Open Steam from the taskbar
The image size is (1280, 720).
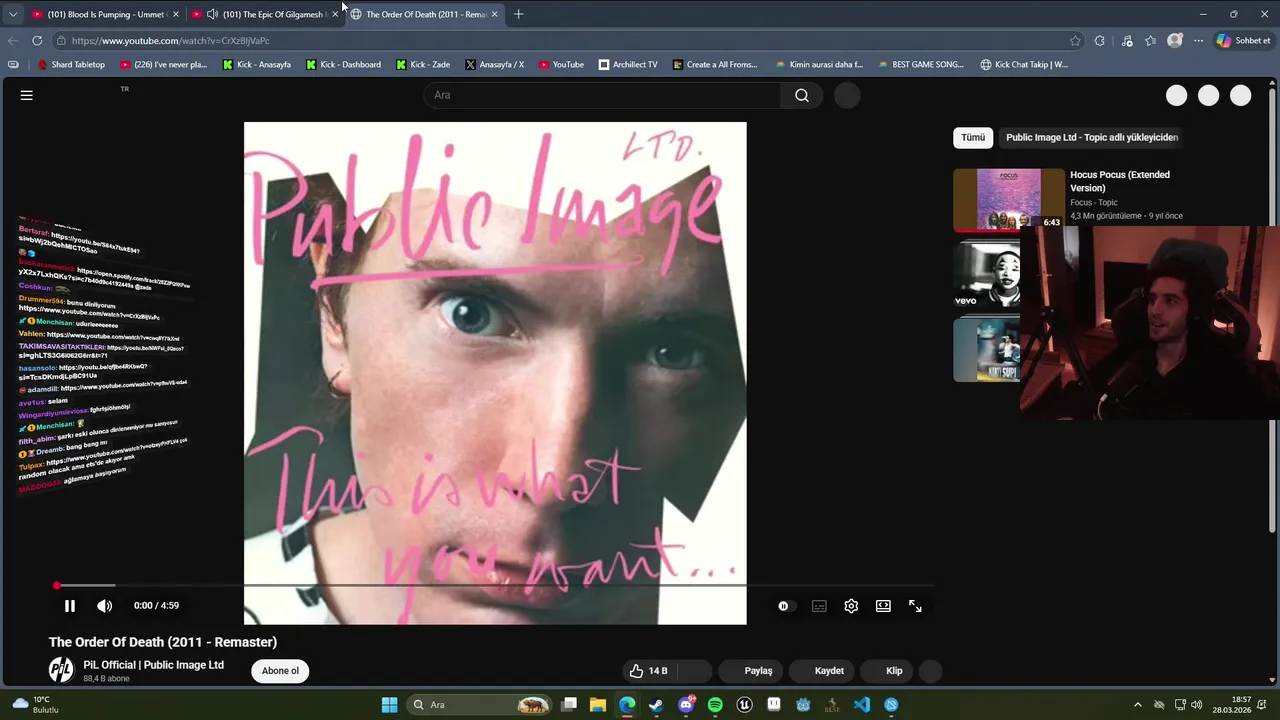pyautogui.click(x=656, y=705)
